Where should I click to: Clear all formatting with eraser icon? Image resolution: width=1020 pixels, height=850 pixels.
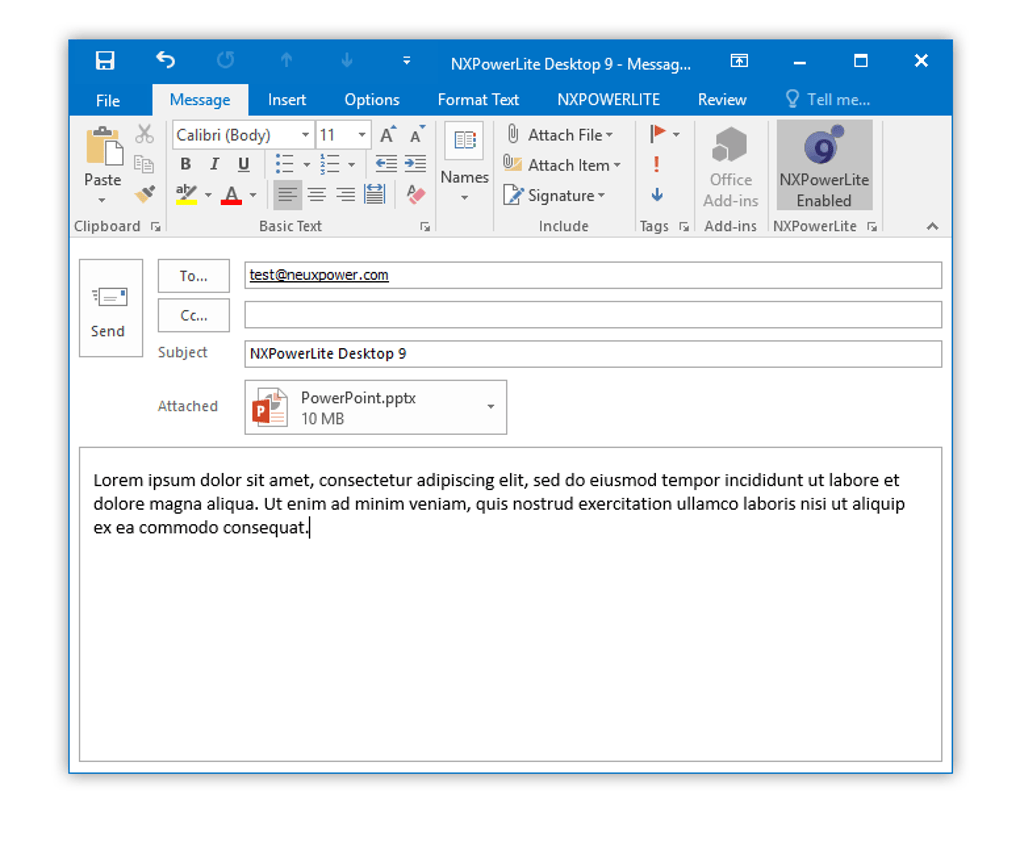[416, 194]
